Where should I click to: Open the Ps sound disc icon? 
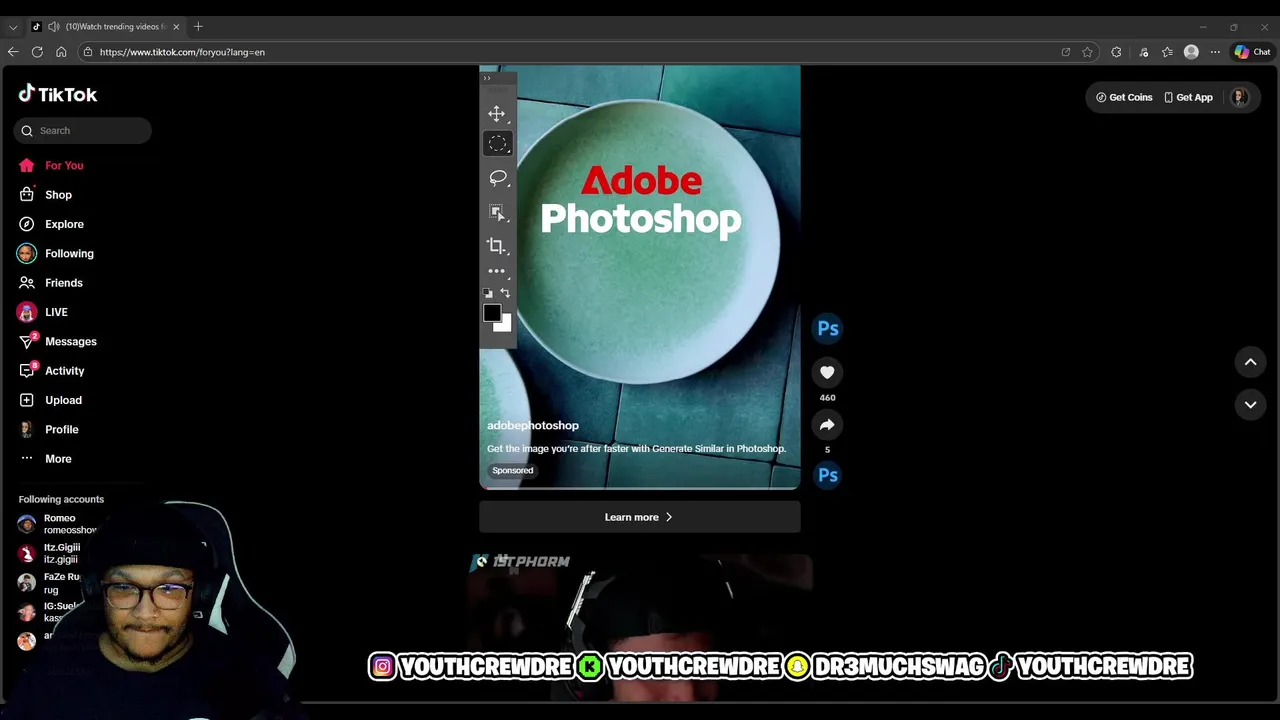click(828, 475)
